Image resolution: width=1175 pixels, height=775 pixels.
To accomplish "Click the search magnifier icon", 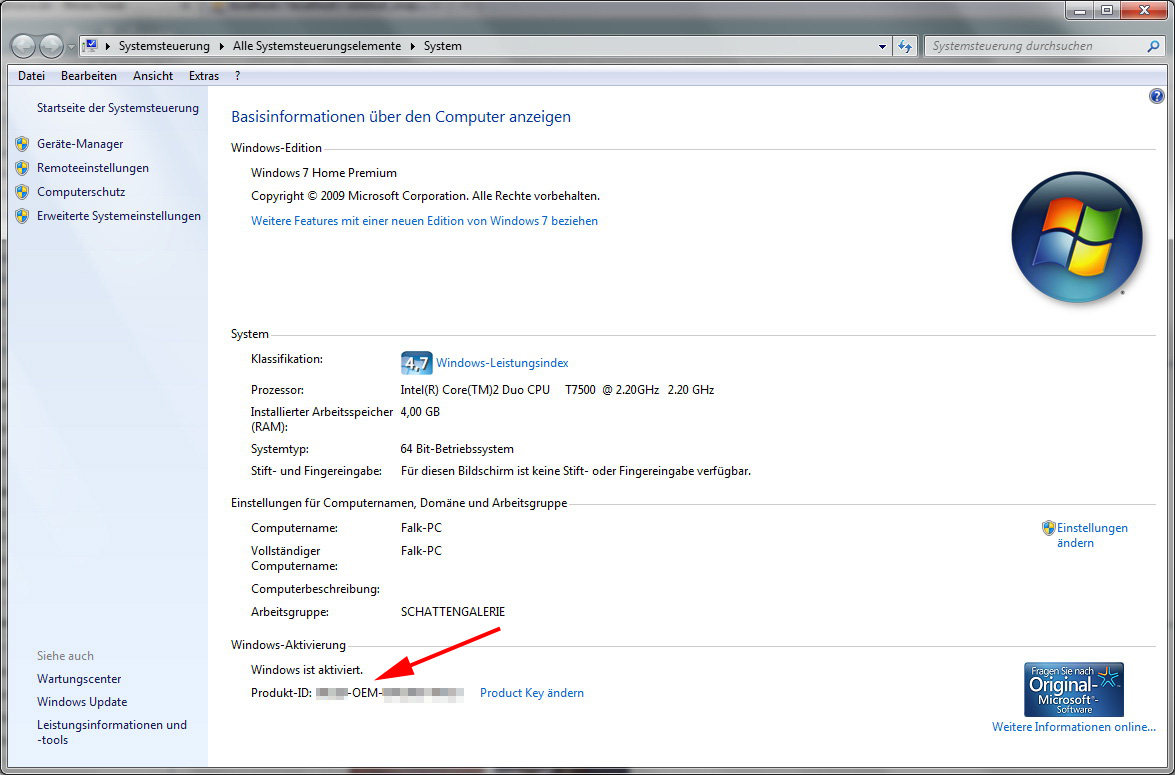I will pyautogui.click(x=1153, y=46).
